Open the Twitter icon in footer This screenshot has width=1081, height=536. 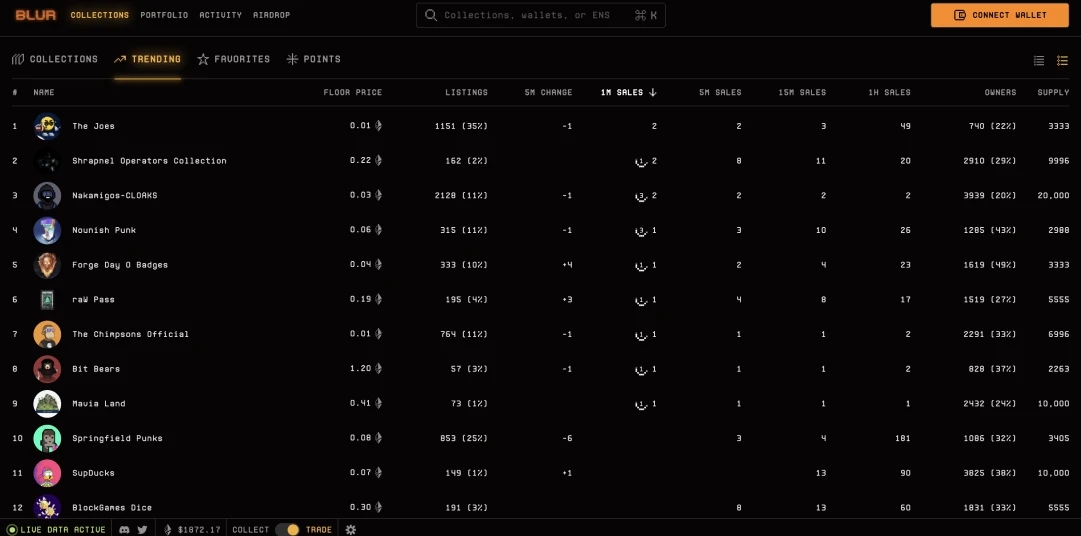(142, 529)
